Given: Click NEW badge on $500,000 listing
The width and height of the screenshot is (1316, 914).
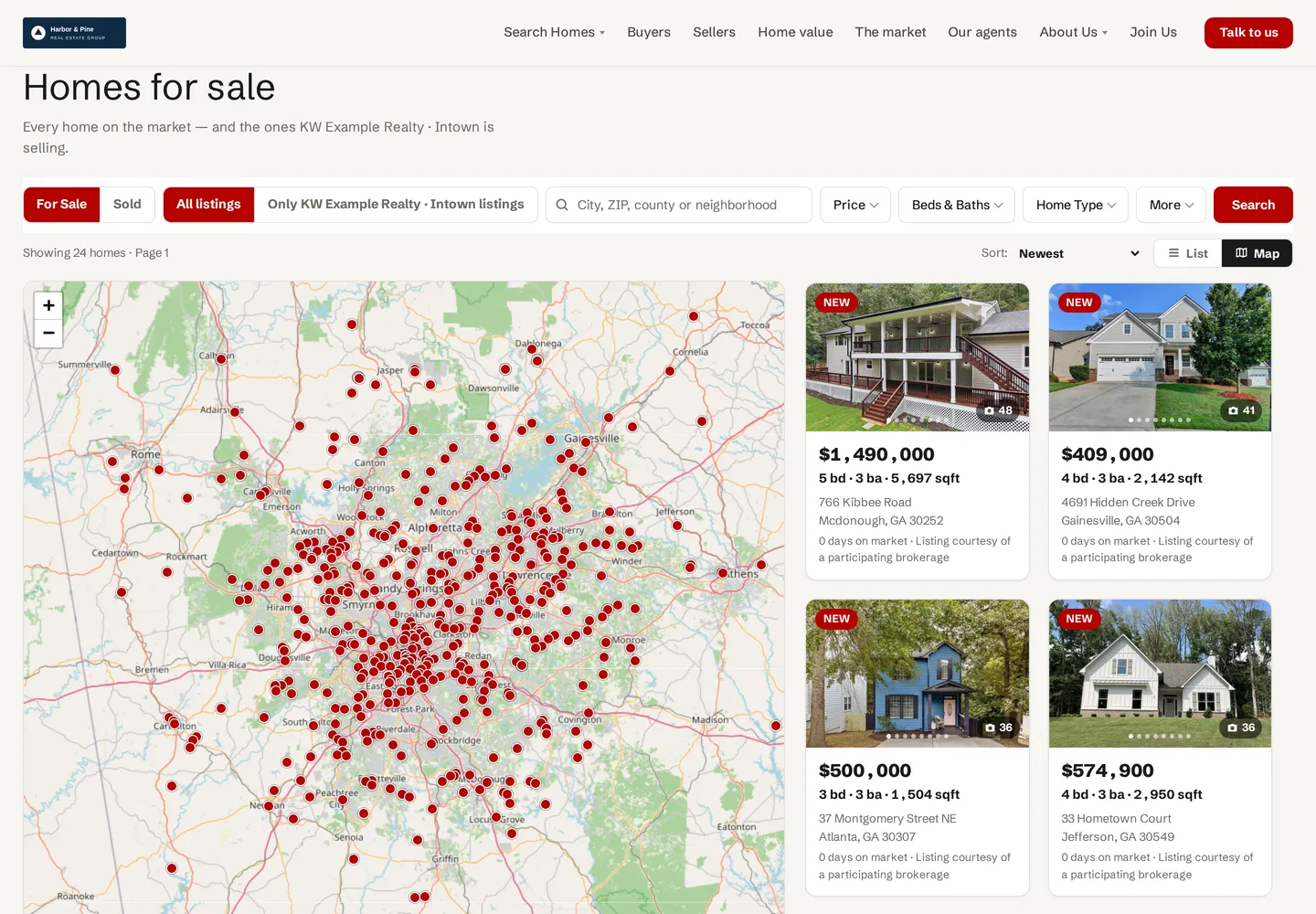Looking at the screenshot, I should click(x=836, y=619).
